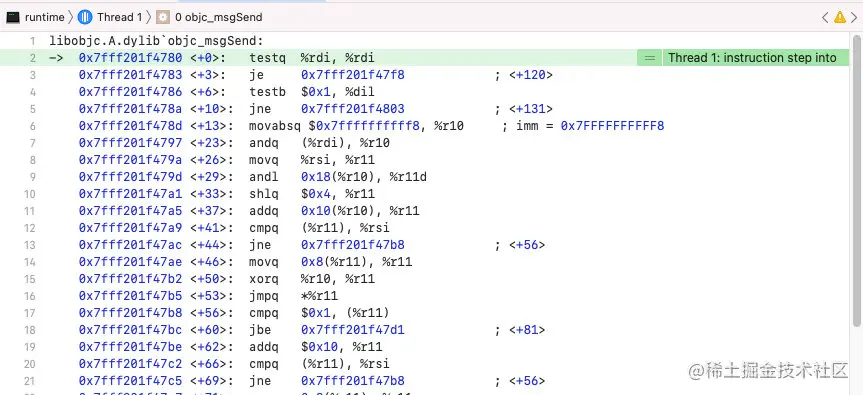Click the Thread 1 instruction step into annotation
This screenshot has height=395, width=863.
752,58
